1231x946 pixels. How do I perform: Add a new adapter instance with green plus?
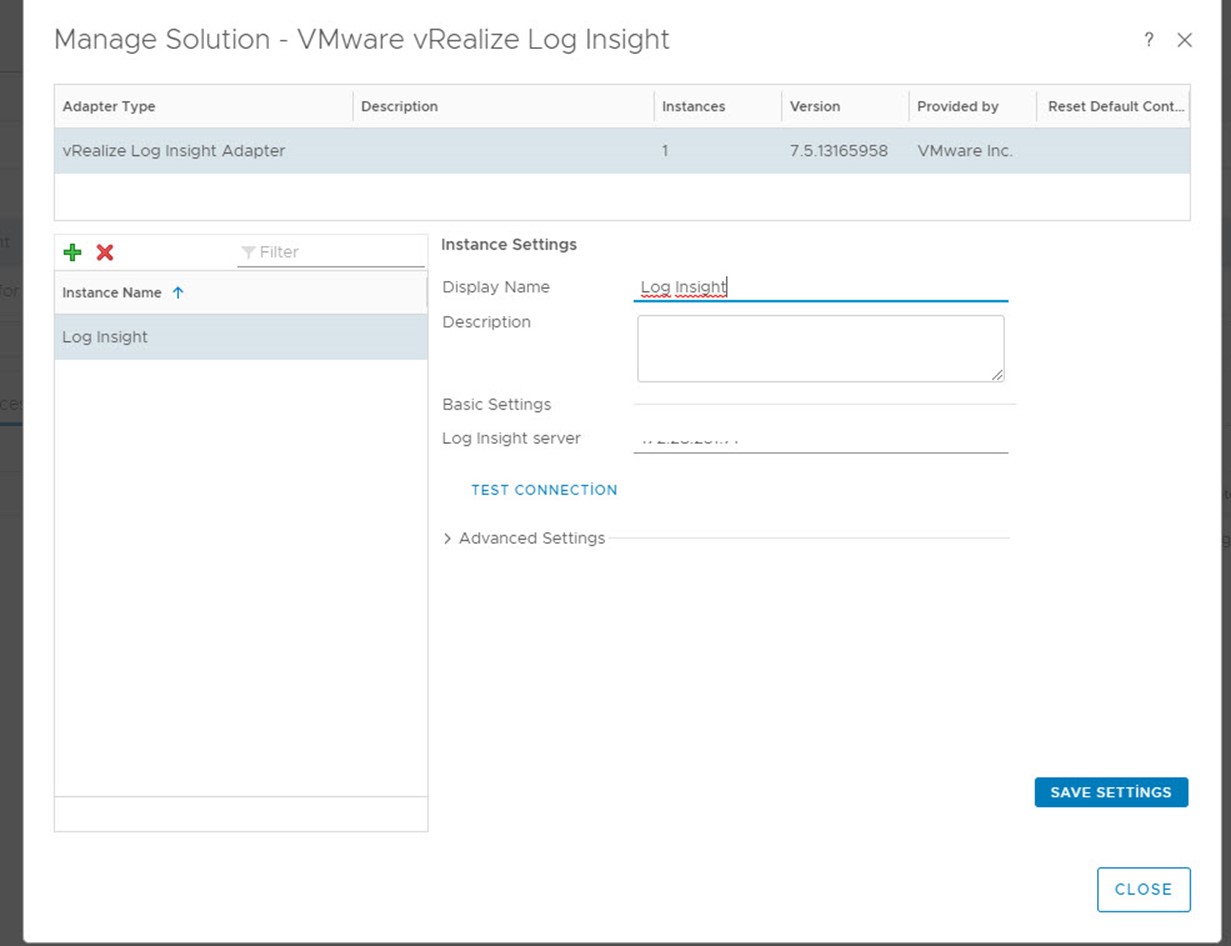pos(72,252)
